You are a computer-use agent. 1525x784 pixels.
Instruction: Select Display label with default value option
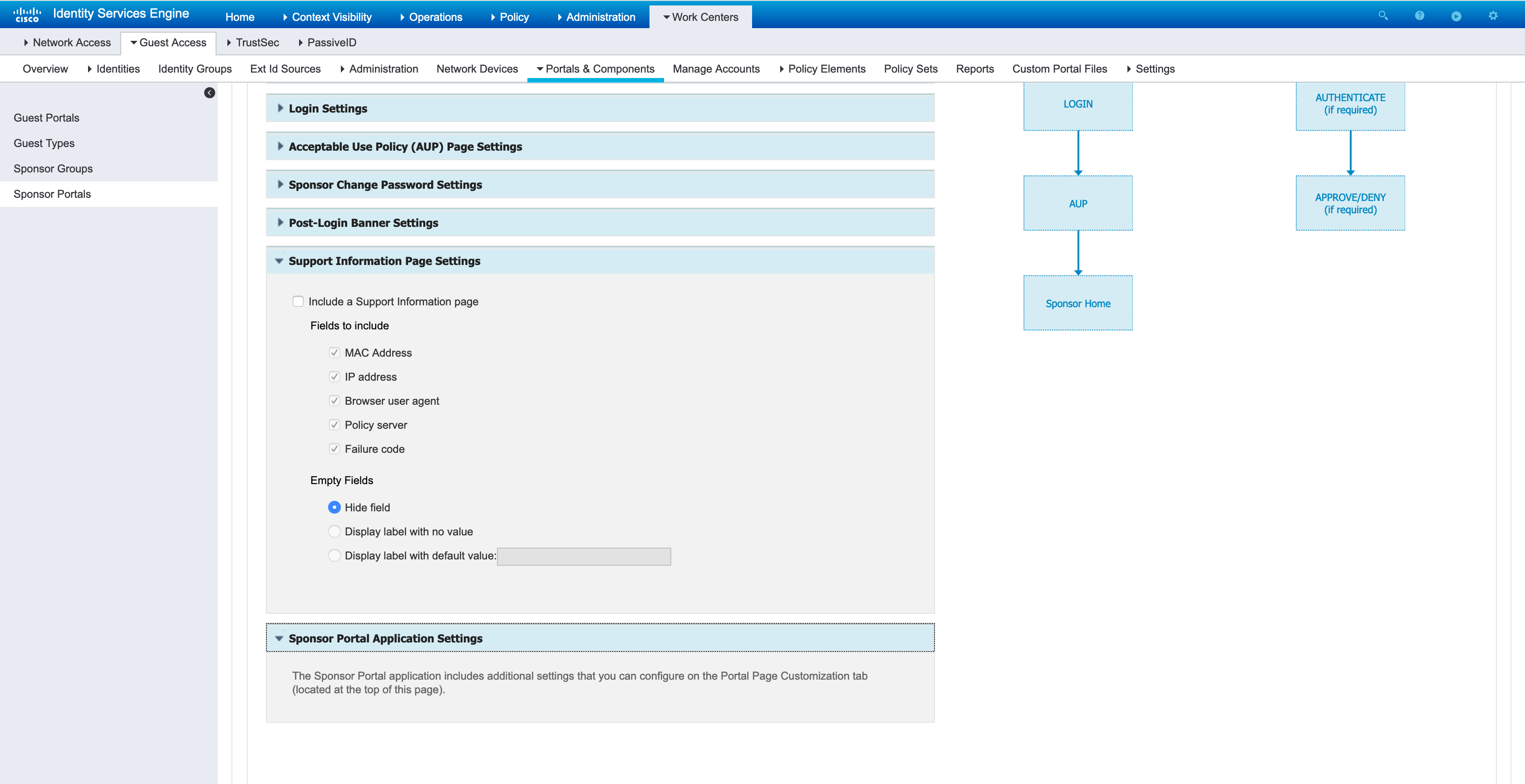click(335, 556)
